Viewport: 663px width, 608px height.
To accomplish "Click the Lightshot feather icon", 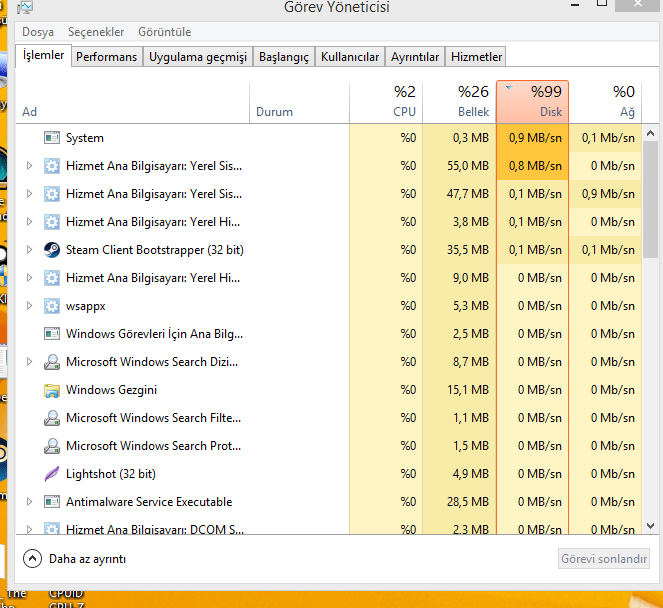I will (x=52, y=474).
